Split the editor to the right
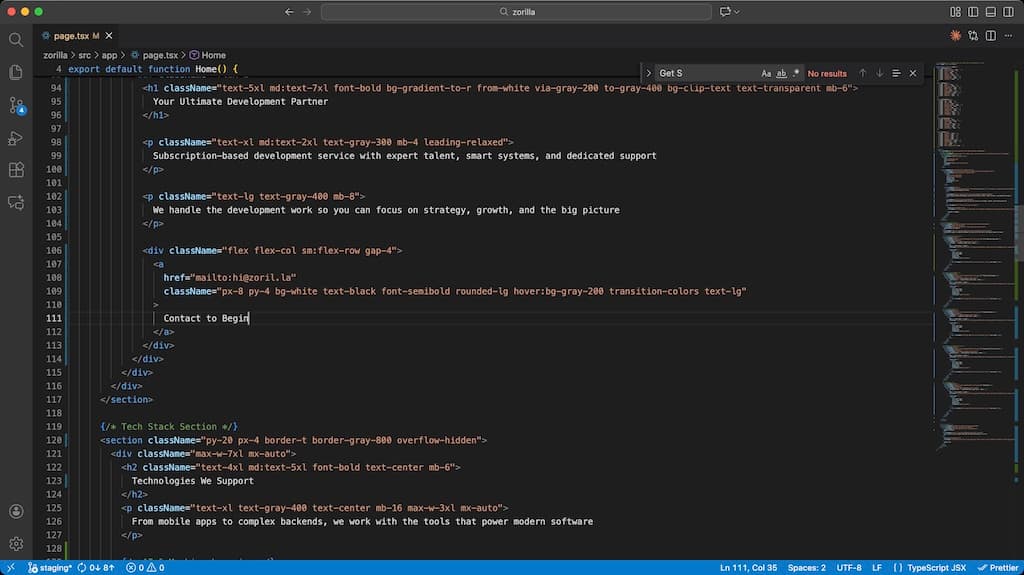Screen dimensions: 1024x575 point(990,36)
